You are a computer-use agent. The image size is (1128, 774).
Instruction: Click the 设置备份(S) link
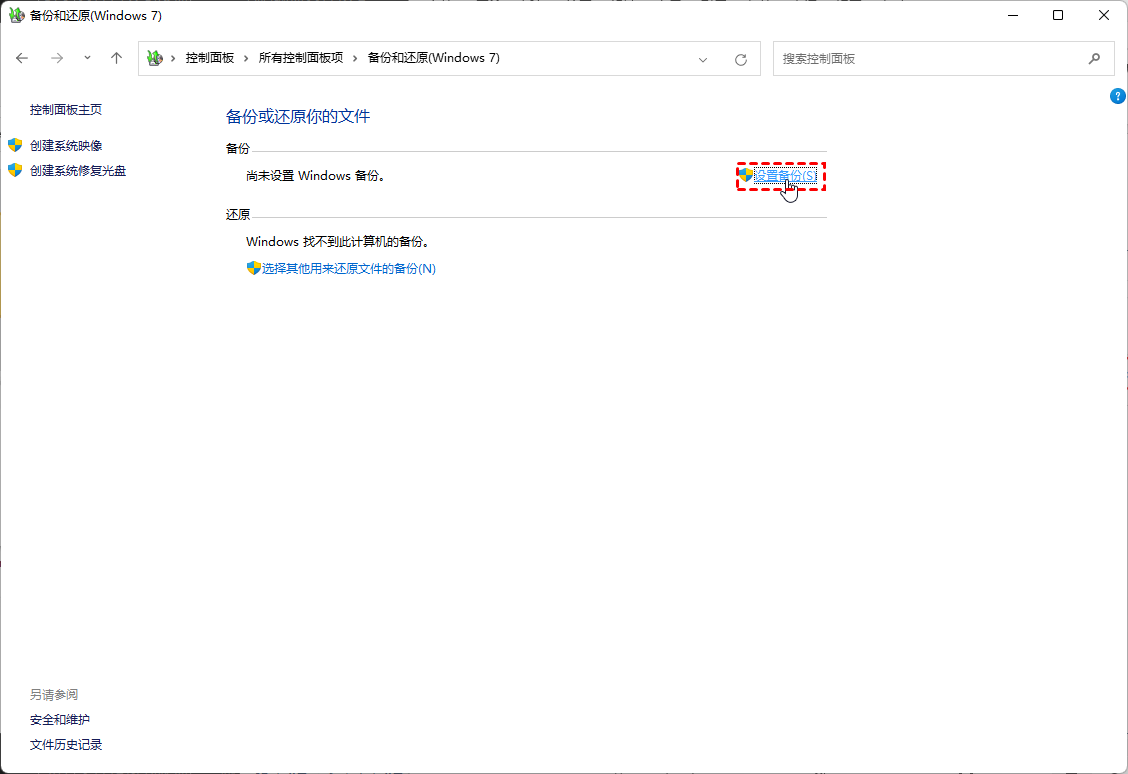(x=784, y=176)
